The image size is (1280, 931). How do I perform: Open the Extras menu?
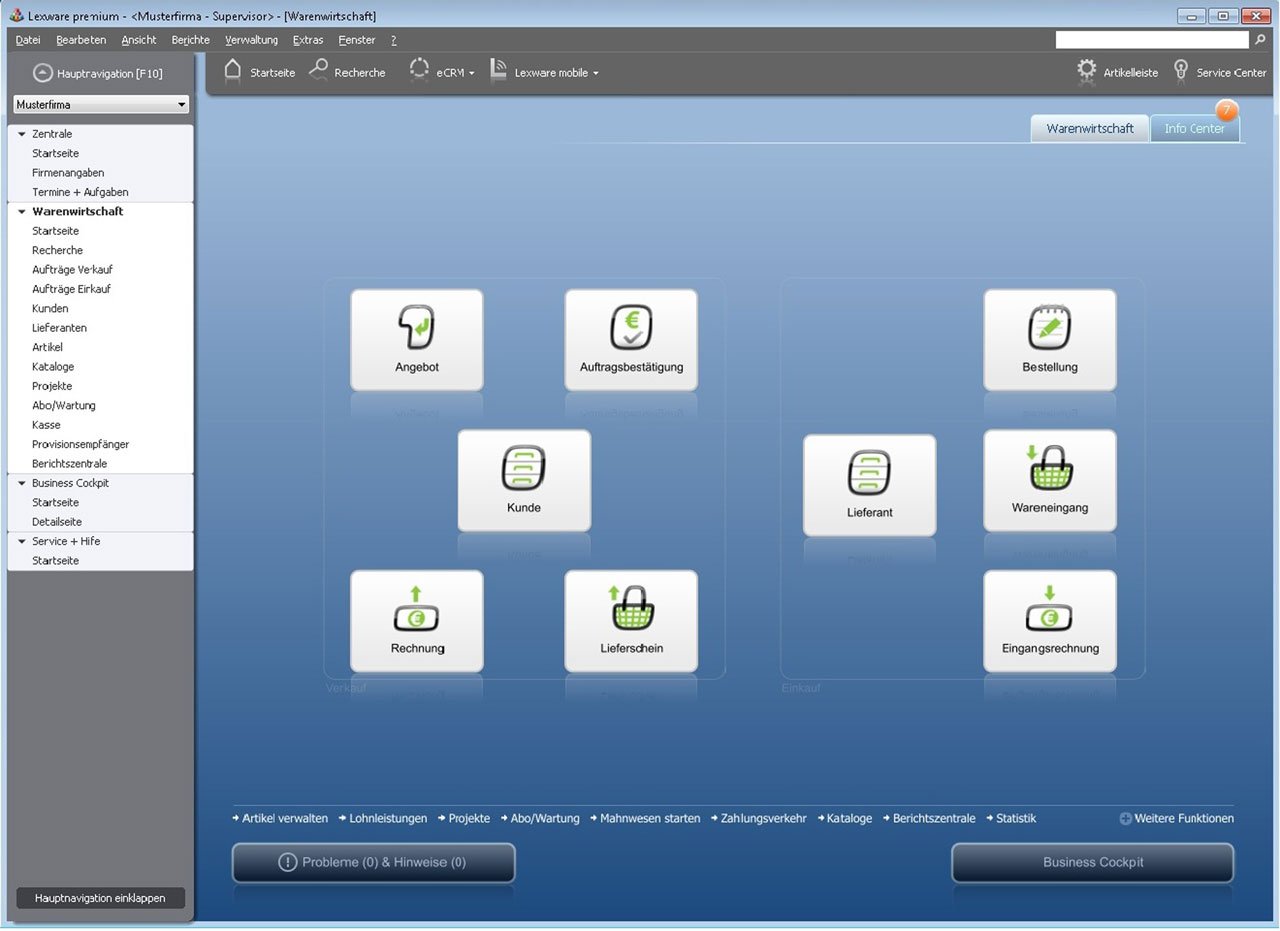(308, 40)
